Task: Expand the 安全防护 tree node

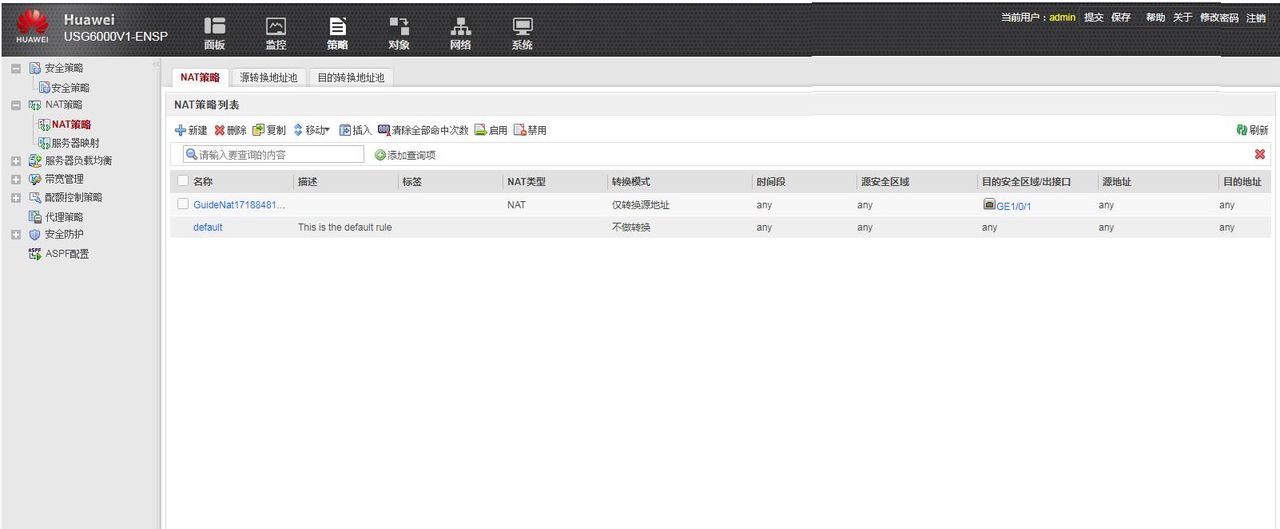Action: point(16,234)
